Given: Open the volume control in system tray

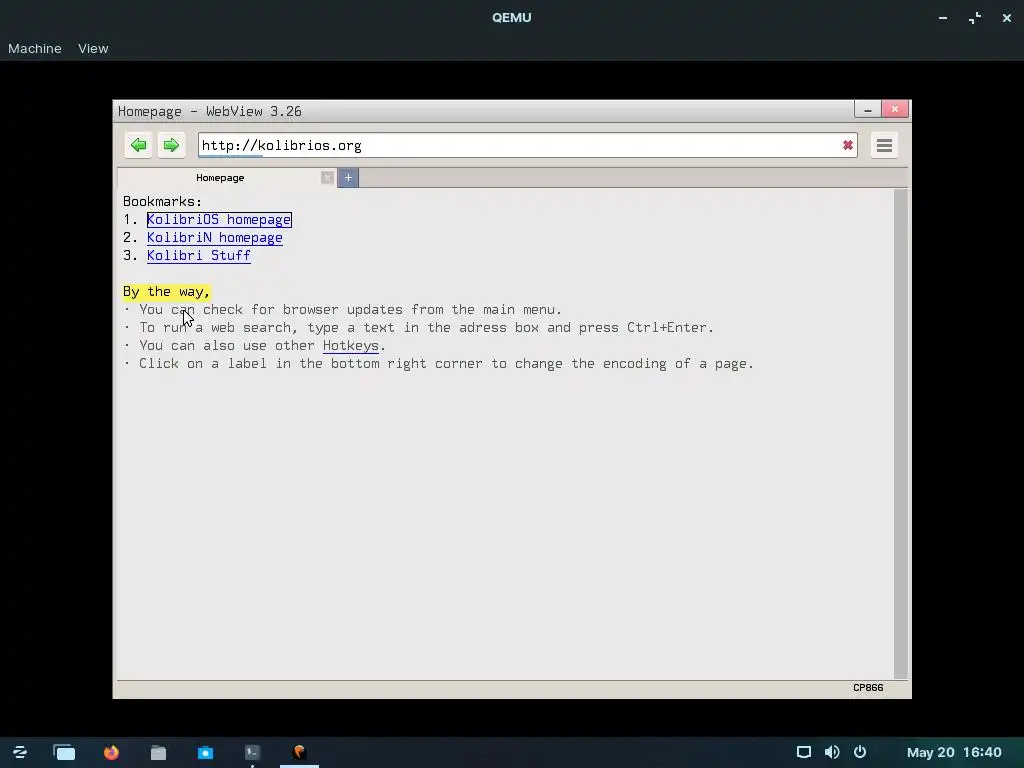Looking at the screenshot, I should pos(832,752).
